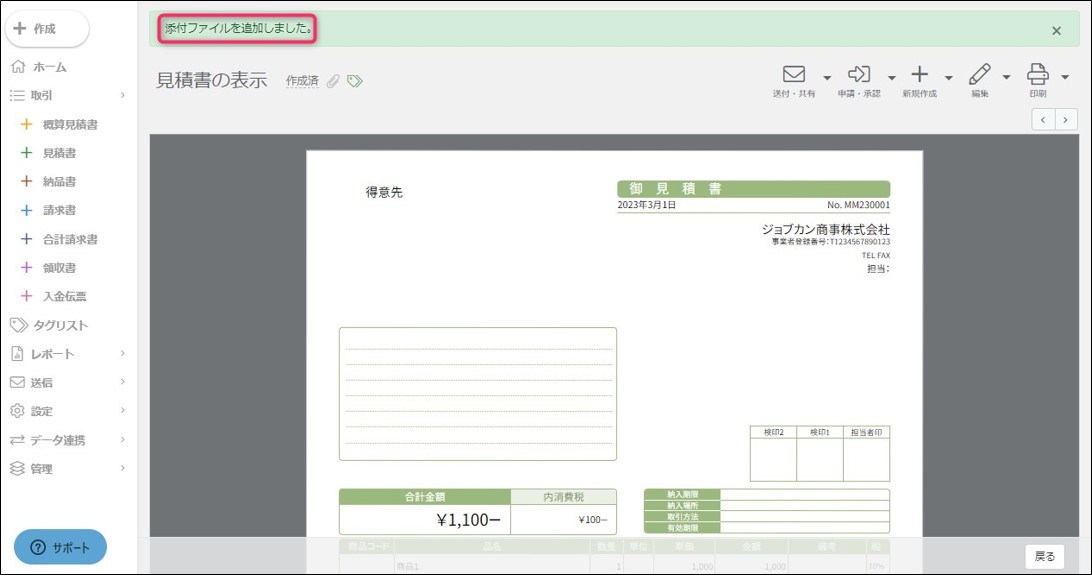This screenshot has width=1092, height=575.
Task: Open the 編集 dropdown arrow
Action: pyautogui.click(x=1006, y=77)
